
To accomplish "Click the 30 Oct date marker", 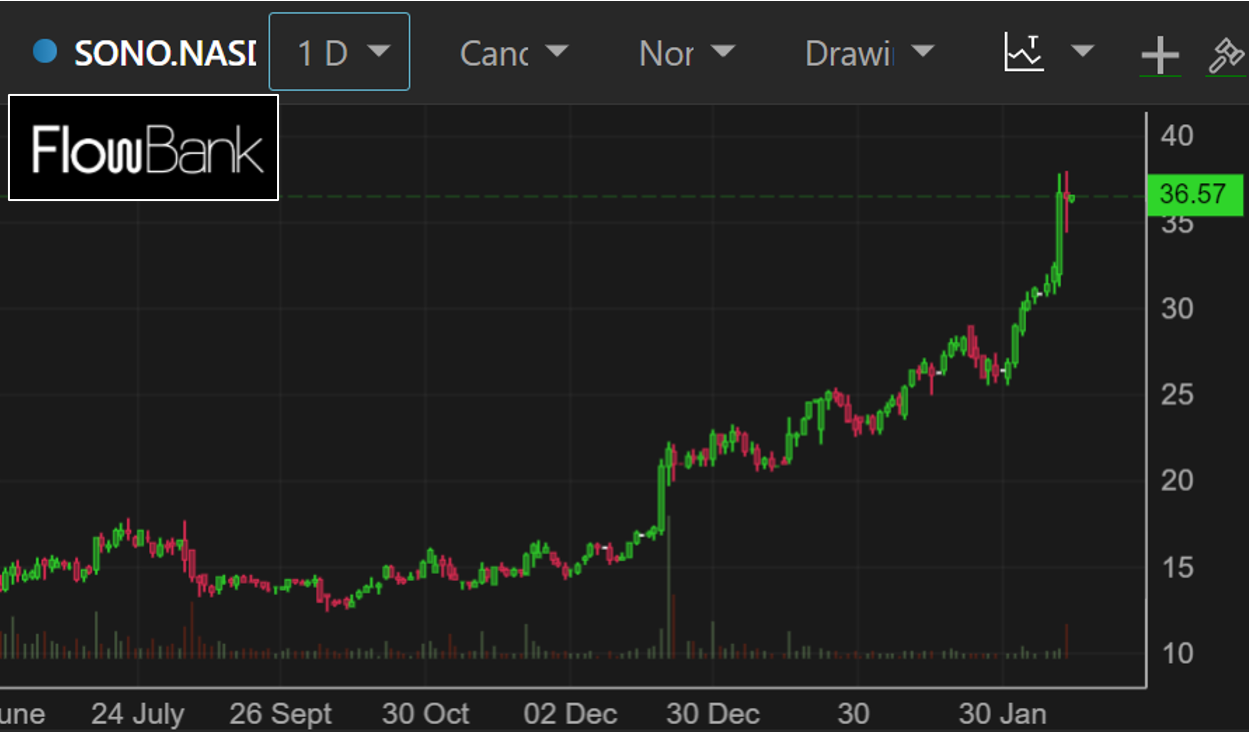I will point(425,714).
